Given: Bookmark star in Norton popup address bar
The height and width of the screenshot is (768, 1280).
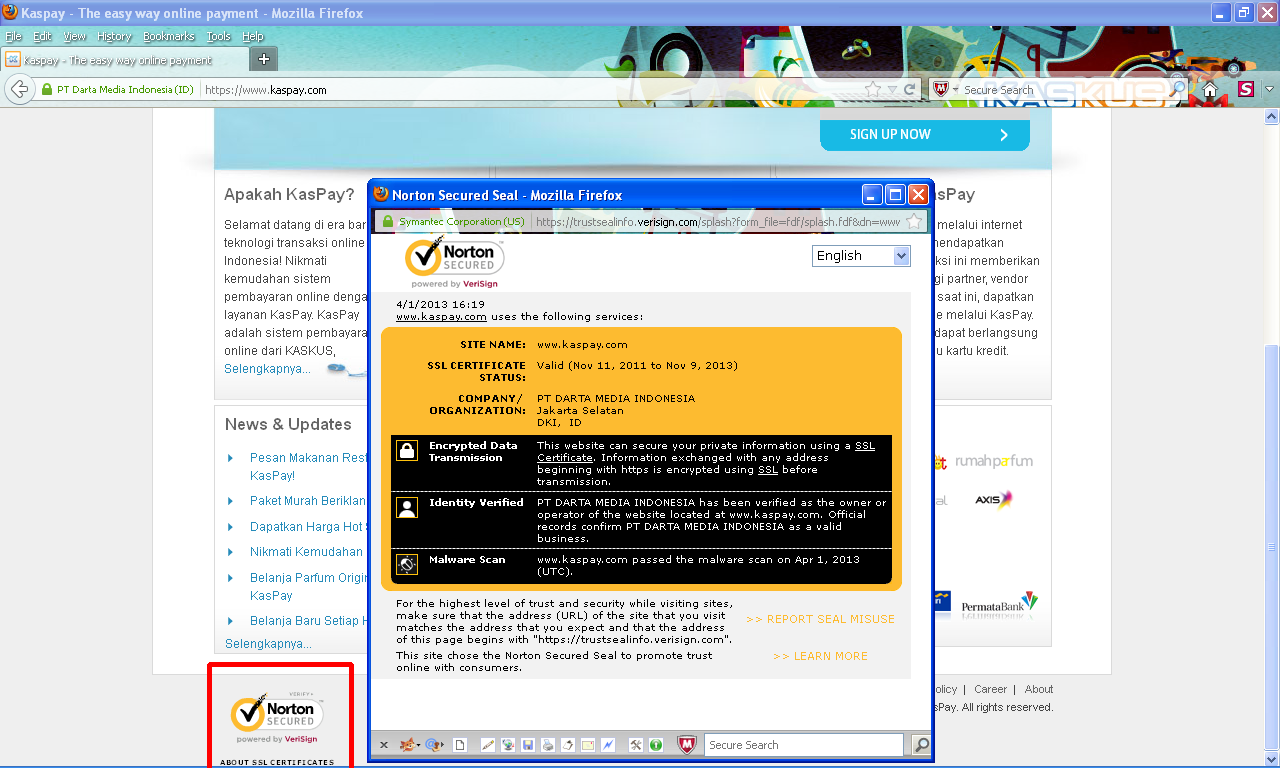Looking at the screenshot, I should (x=914, y=222).
